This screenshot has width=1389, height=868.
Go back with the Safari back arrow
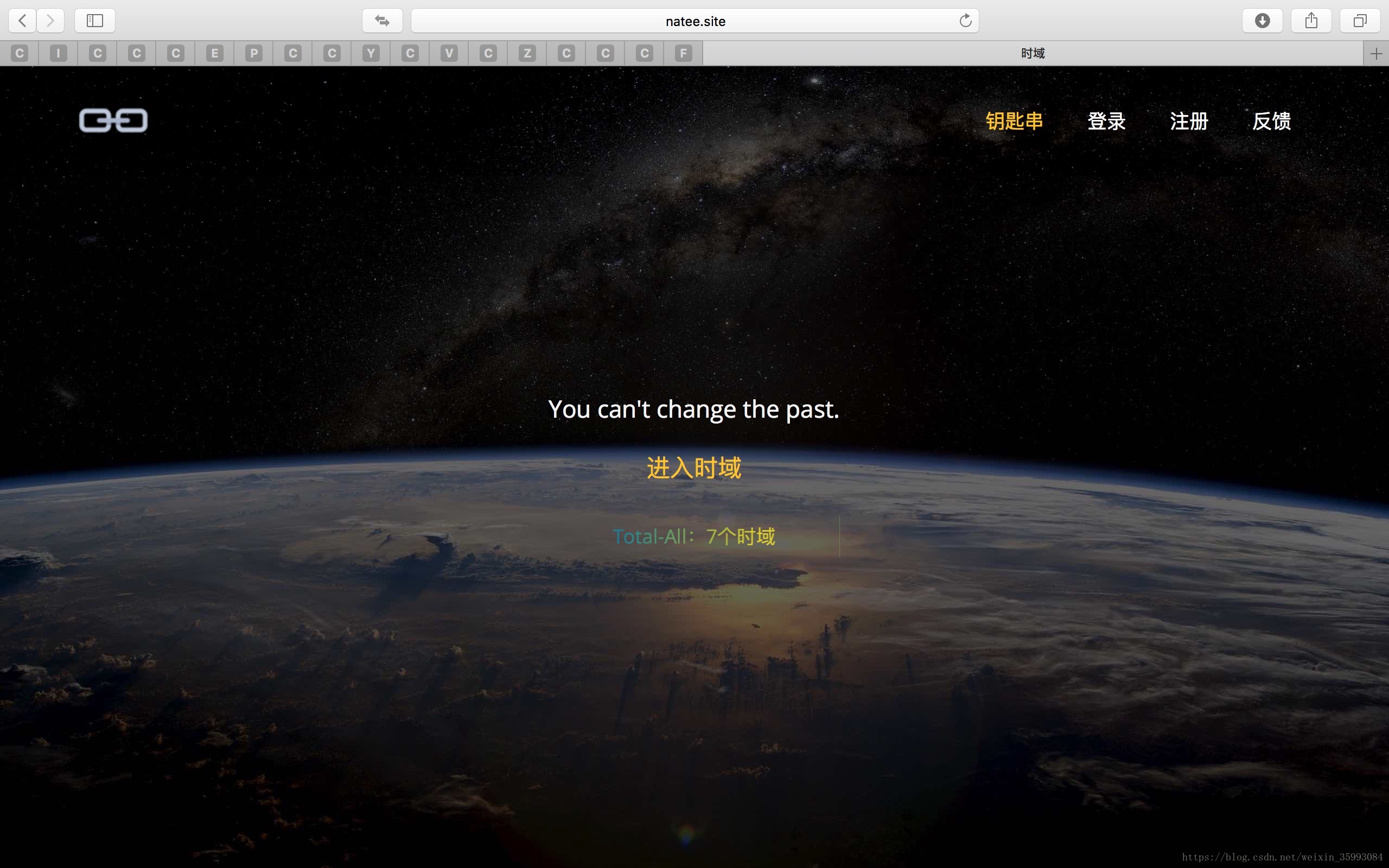click(x=22, y=21)
